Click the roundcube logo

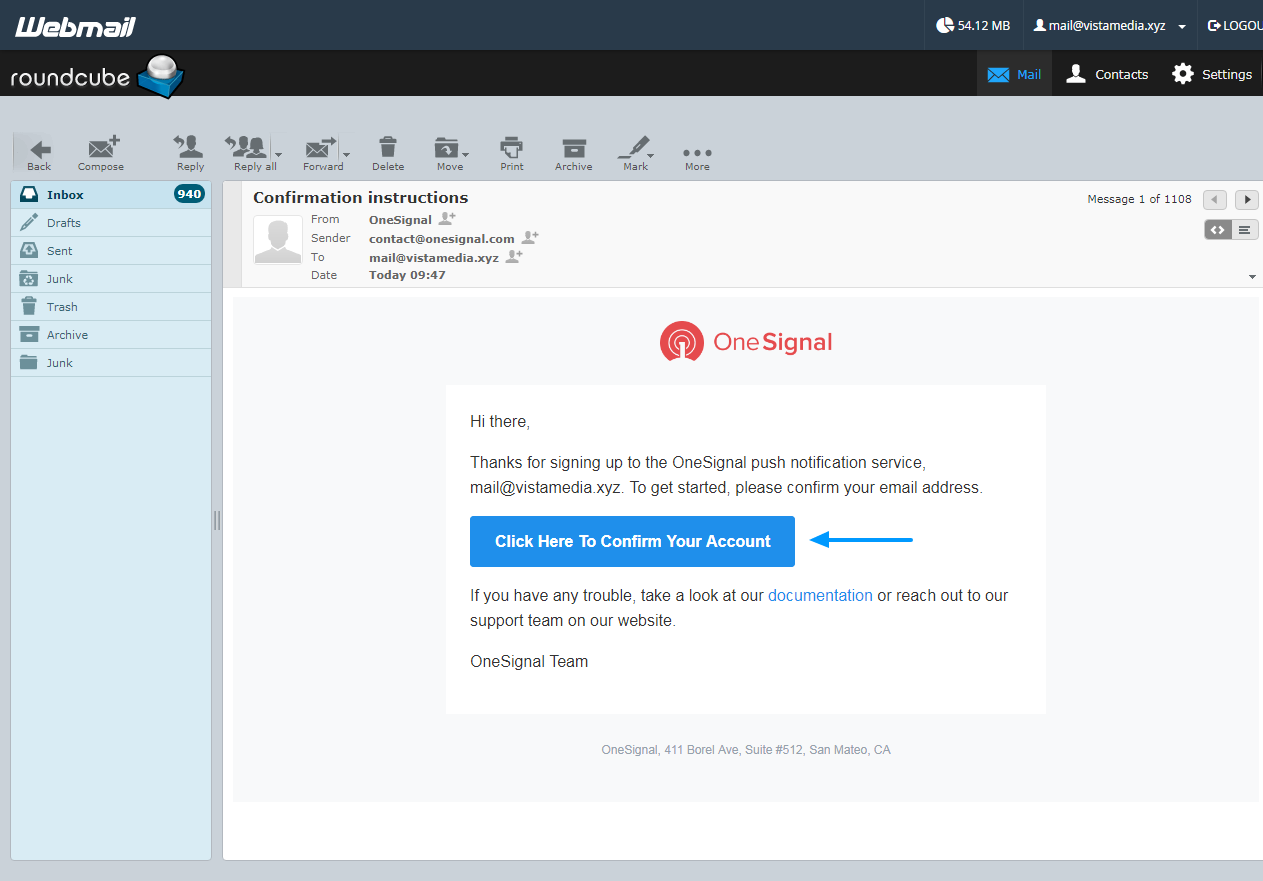[x=97, y=76]
